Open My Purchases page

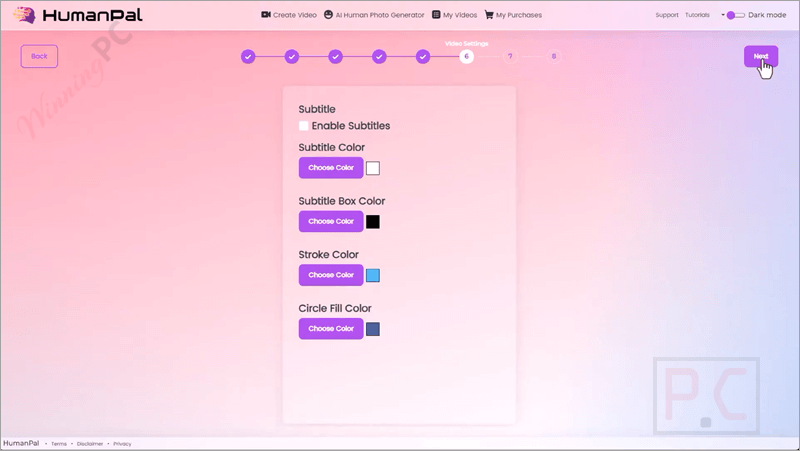[513, 15]
